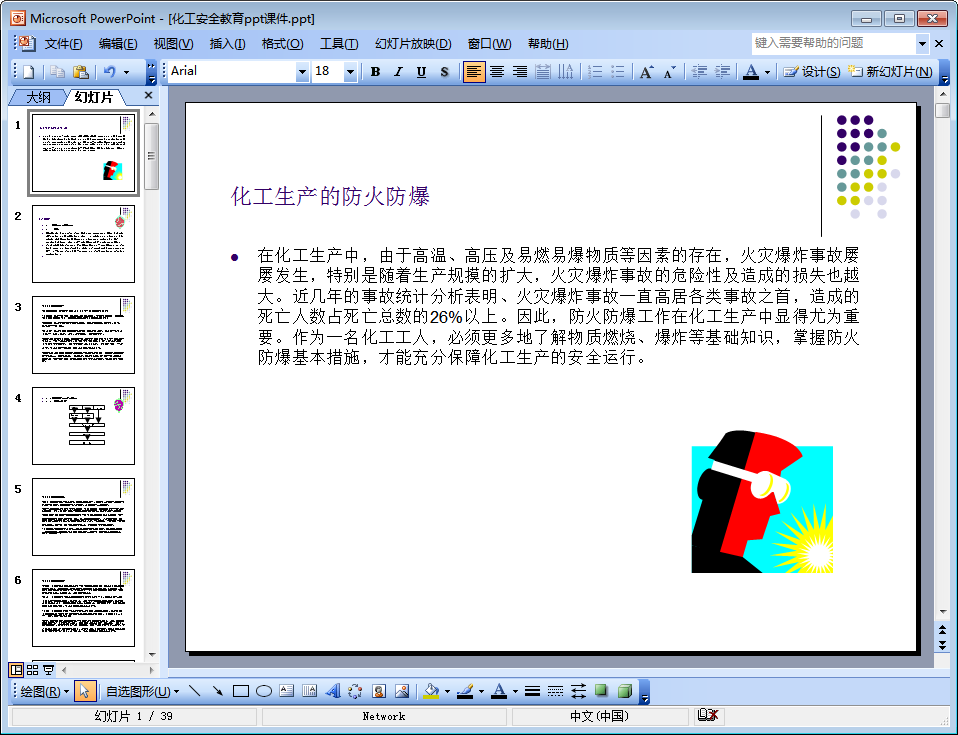The image size is (958, 735).
Task: Click the Paste clipboard icon
Action: point(80,72)
